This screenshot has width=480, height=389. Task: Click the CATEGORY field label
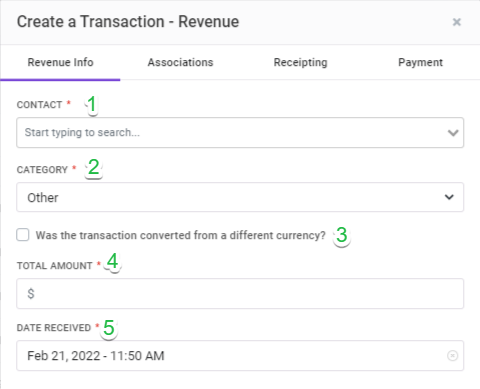[x=42, y=170]
